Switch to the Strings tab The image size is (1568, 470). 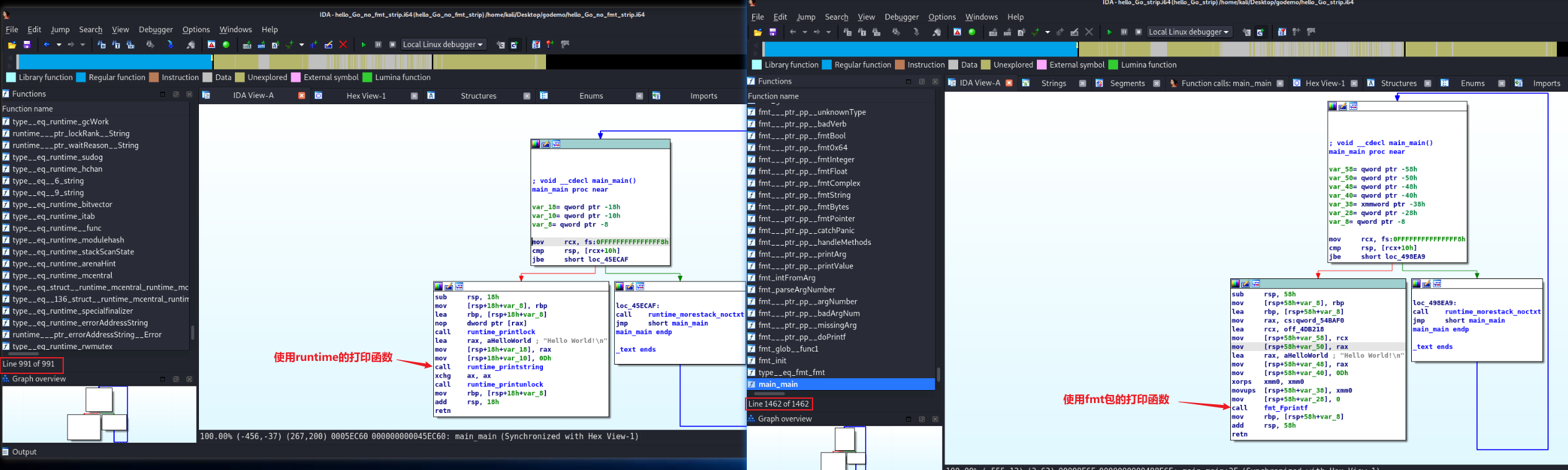[1054, 83]
